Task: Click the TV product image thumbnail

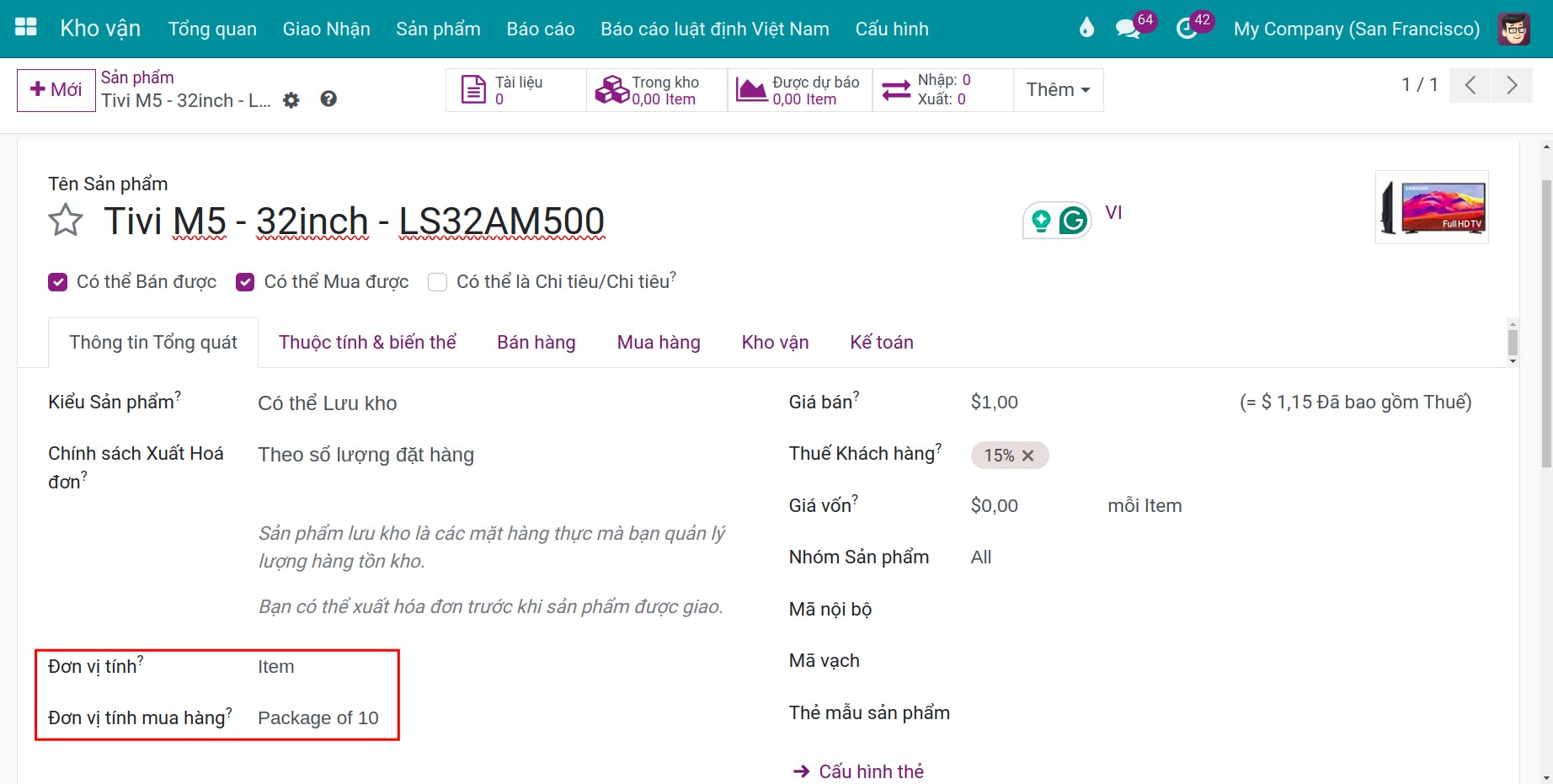Action: [x=1432, y=207]
